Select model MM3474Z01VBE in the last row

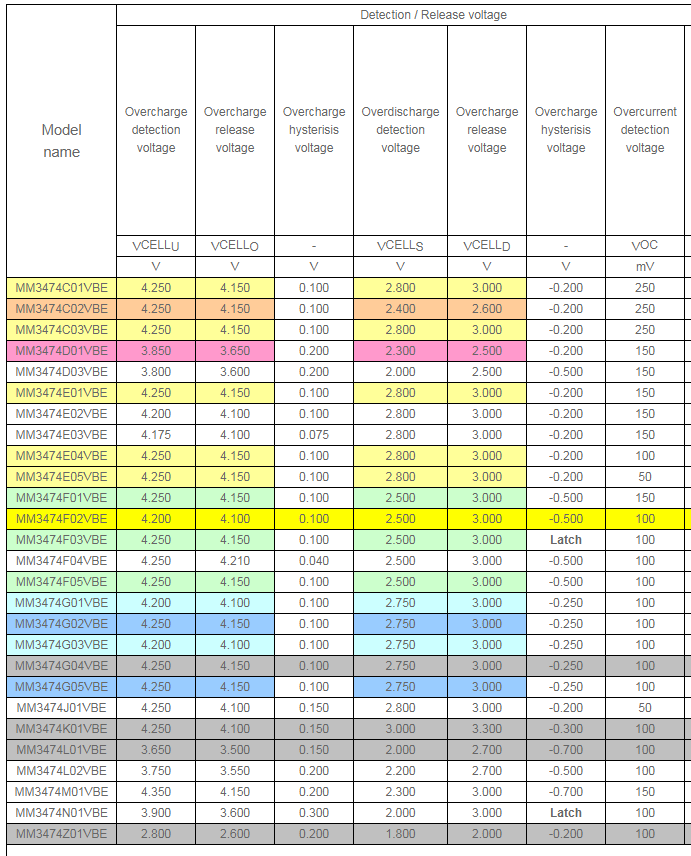pyautogui.click(x=61, y=834)
